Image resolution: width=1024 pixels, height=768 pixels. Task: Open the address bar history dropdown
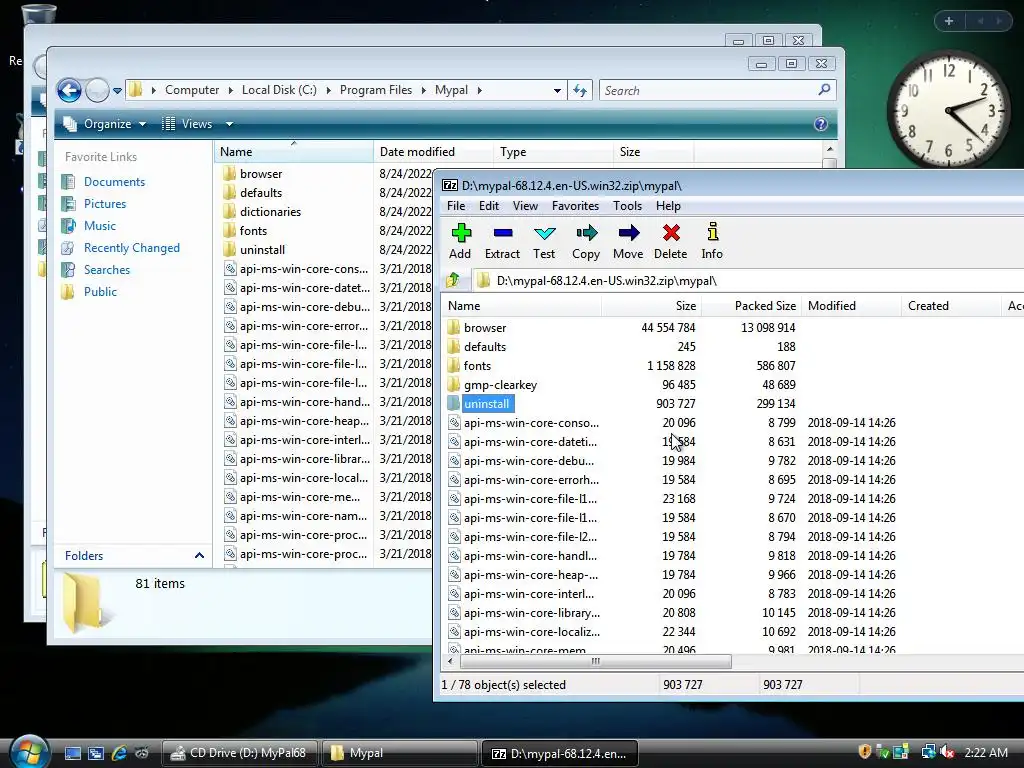click(557, 90)
